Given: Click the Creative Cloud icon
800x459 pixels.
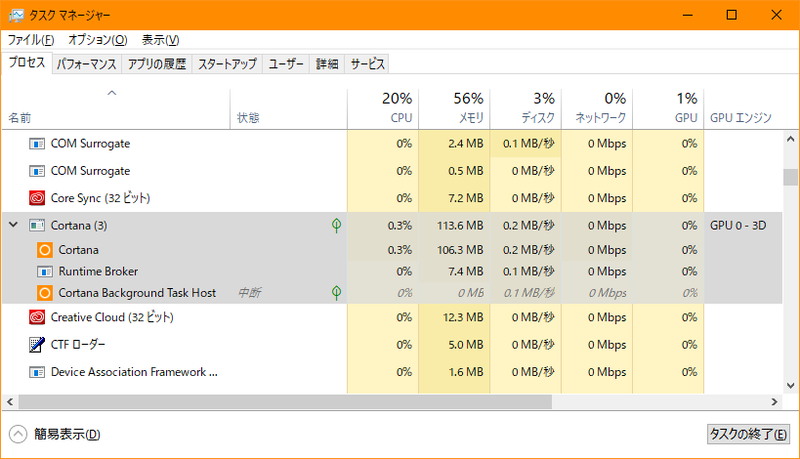Looking at the screenshot, I should click(x=37, y=317).
